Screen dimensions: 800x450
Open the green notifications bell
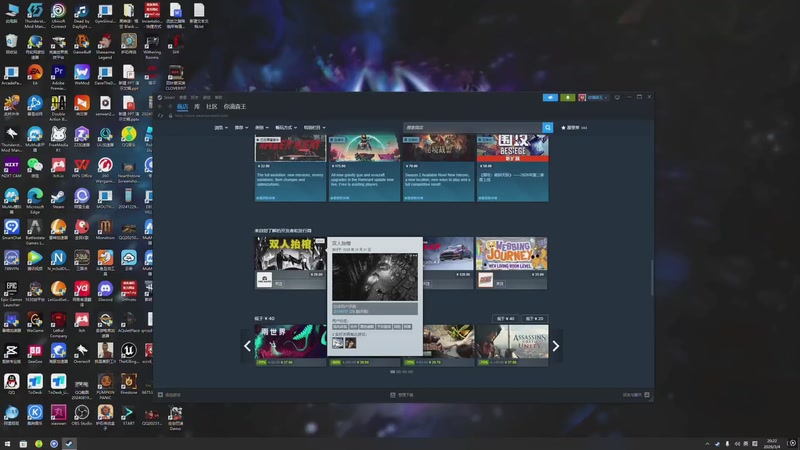click(567, 97)
